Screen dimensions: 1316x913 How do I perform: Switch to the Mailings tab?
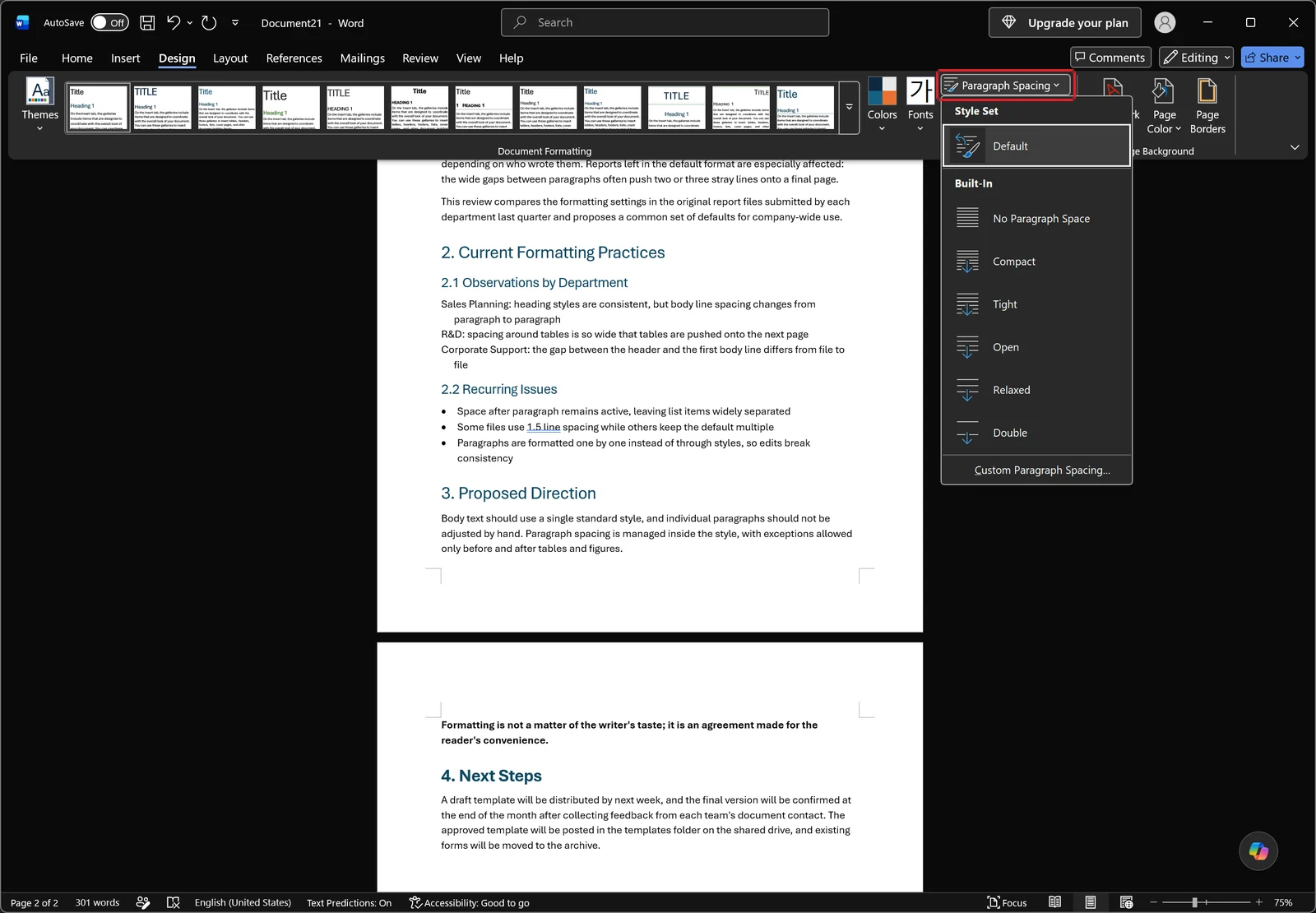coord(363,58)
